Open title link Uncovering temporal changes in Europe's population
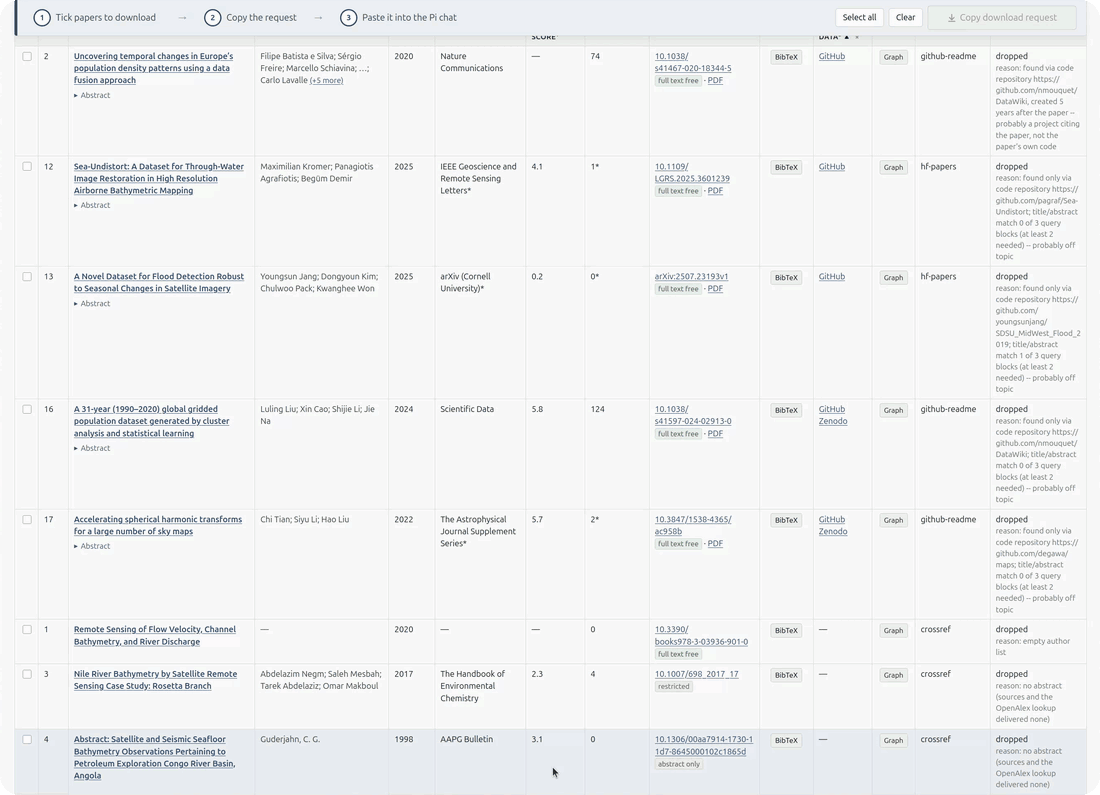This screenshot has width=1100, height=795. (x=153, y=68)
